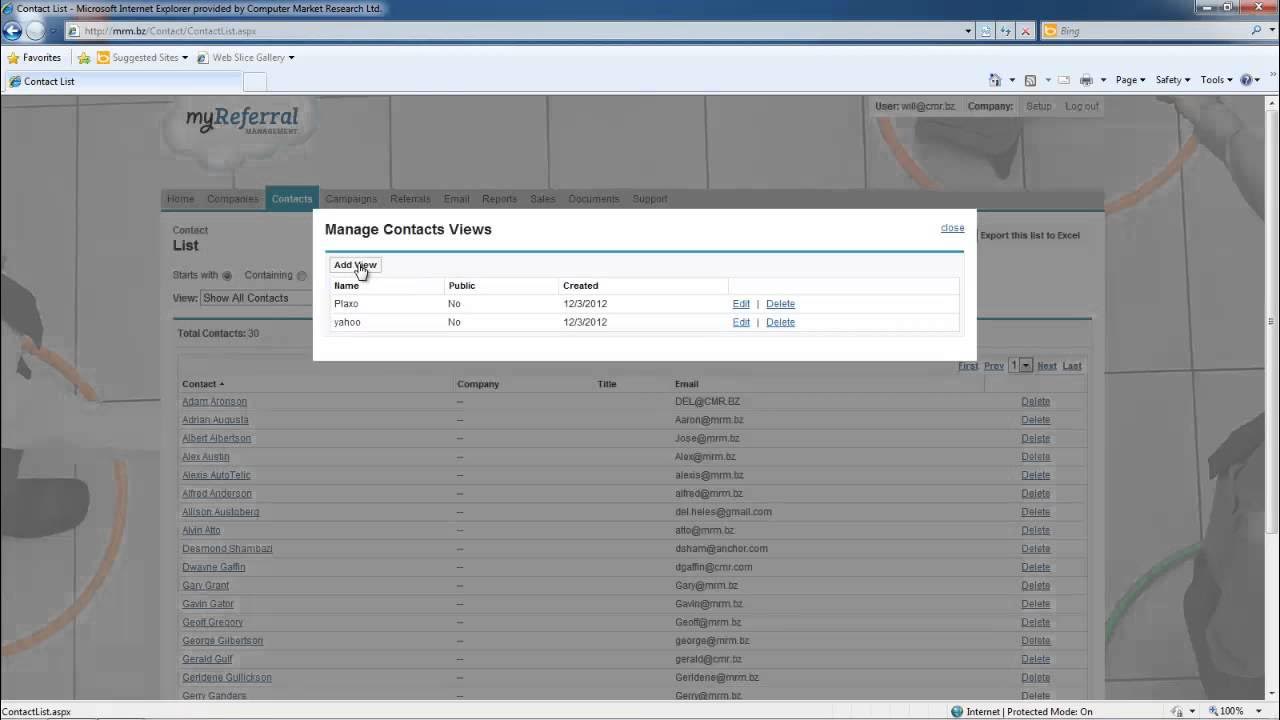Go back with browser Back arrow
Image resolution: width=1280 pixels, height=720 pixels.
pos(13,31)
